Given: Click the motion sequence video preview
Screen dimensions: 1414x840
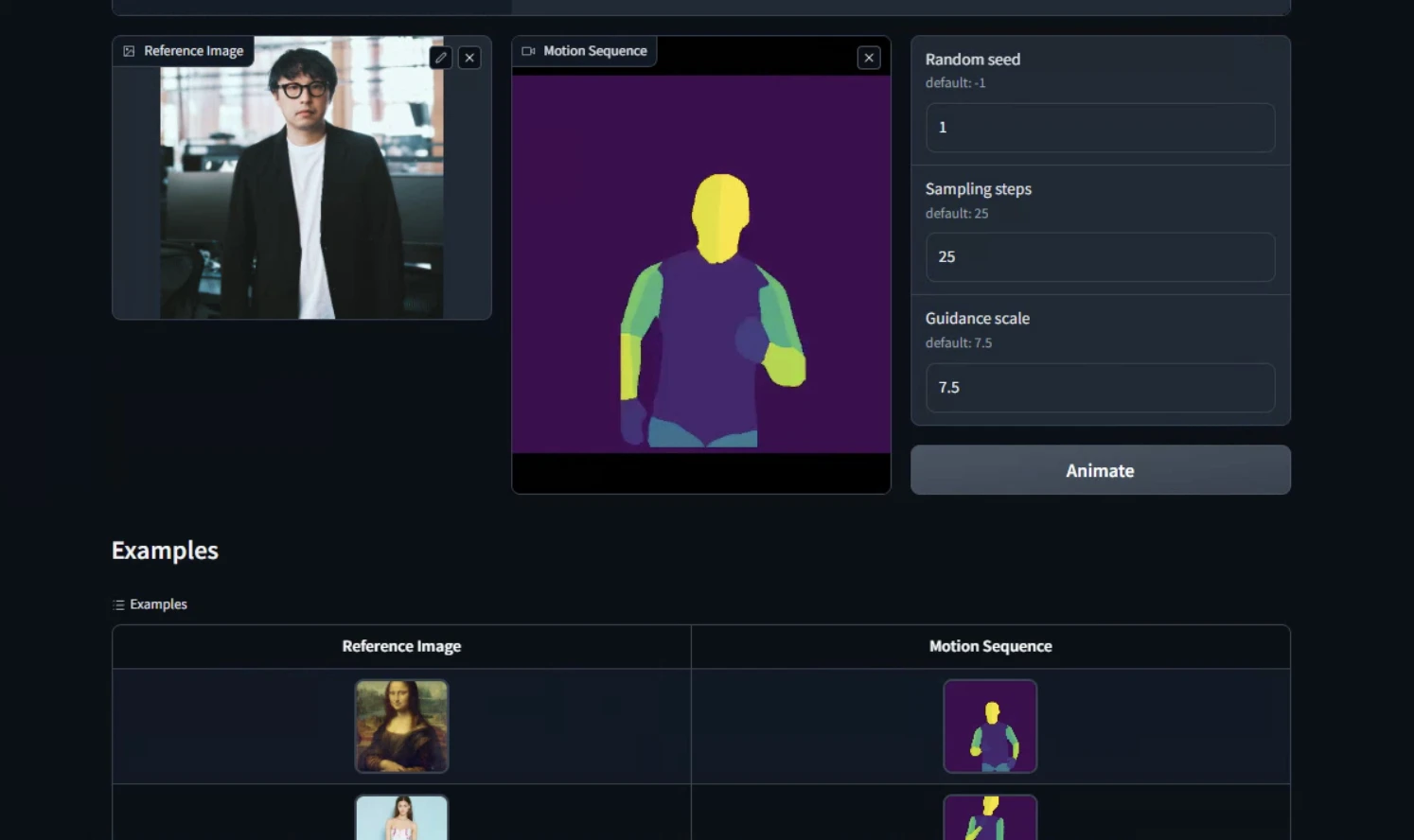Looking at the screenshot, I should point(701,264).
